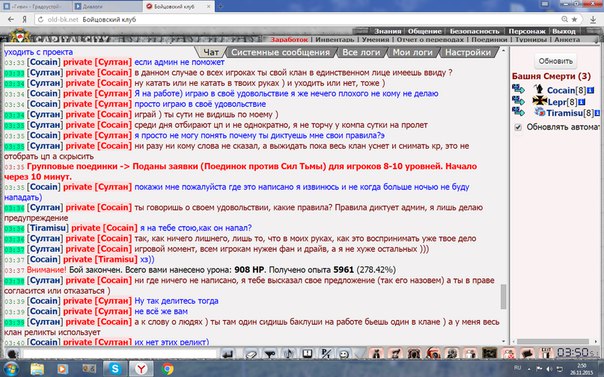Click player name Lepr[8] in the room list
This screenshot has width=604, height=377.
(x=562, y=102)
